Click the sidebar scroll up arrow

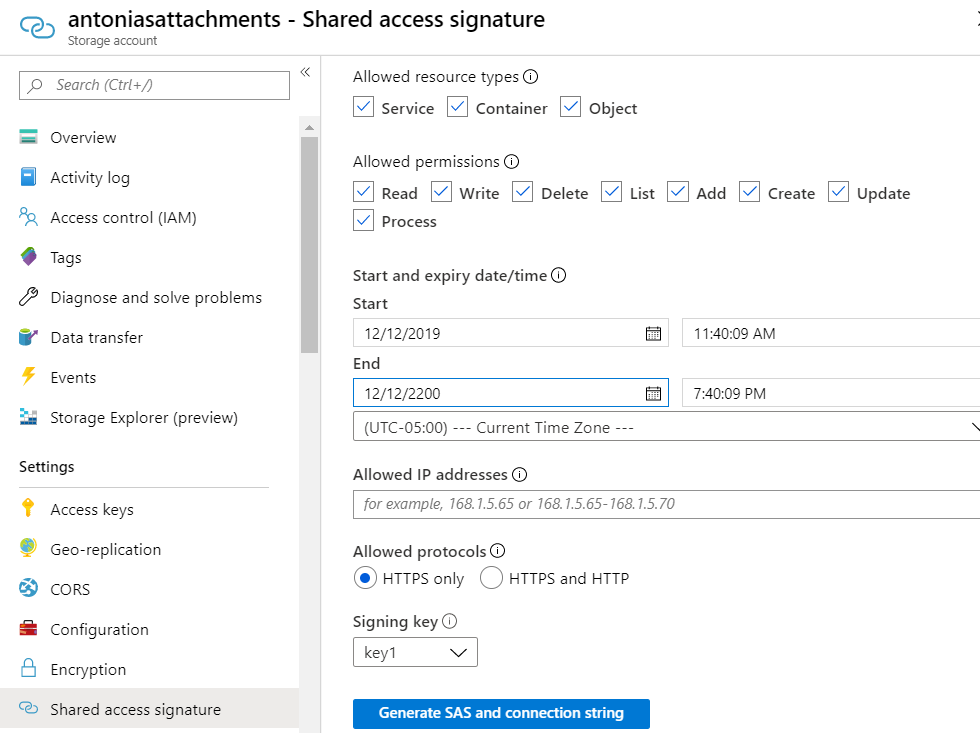pyautogui.click(x=309, y=127)
